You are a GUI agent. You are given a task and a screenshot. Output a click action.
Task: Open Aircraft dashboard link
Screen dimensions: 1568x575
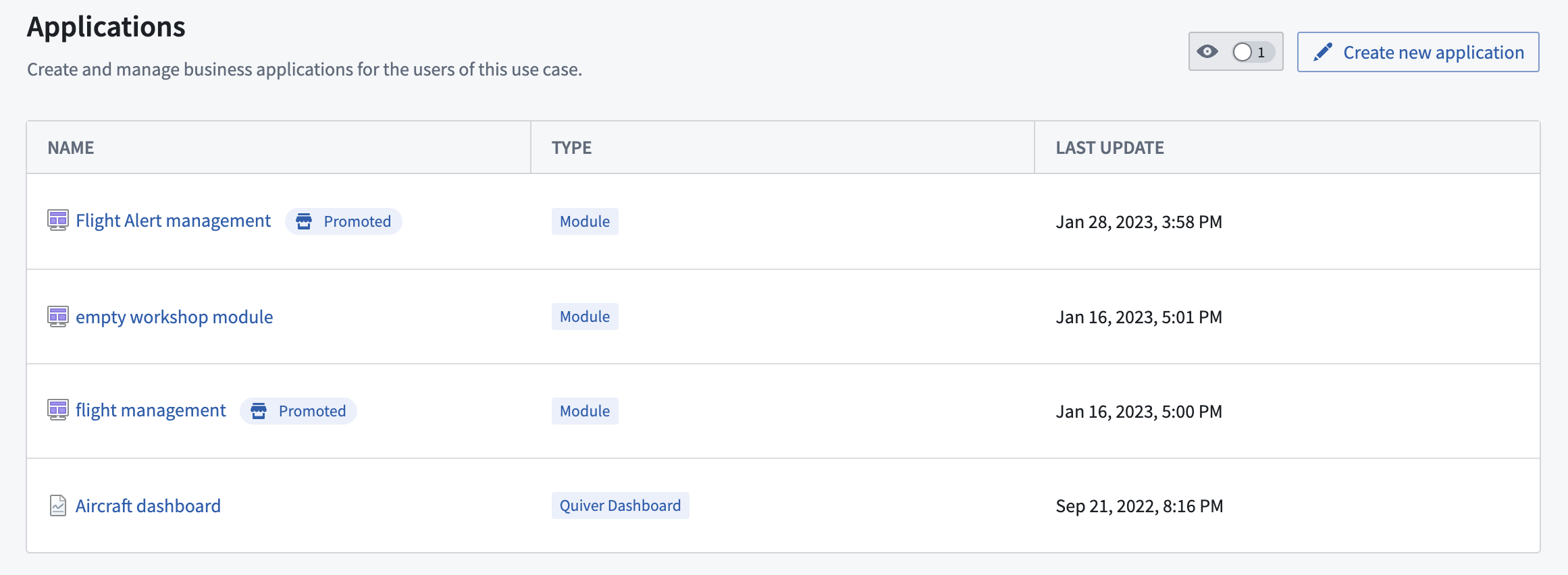[148, 505]
